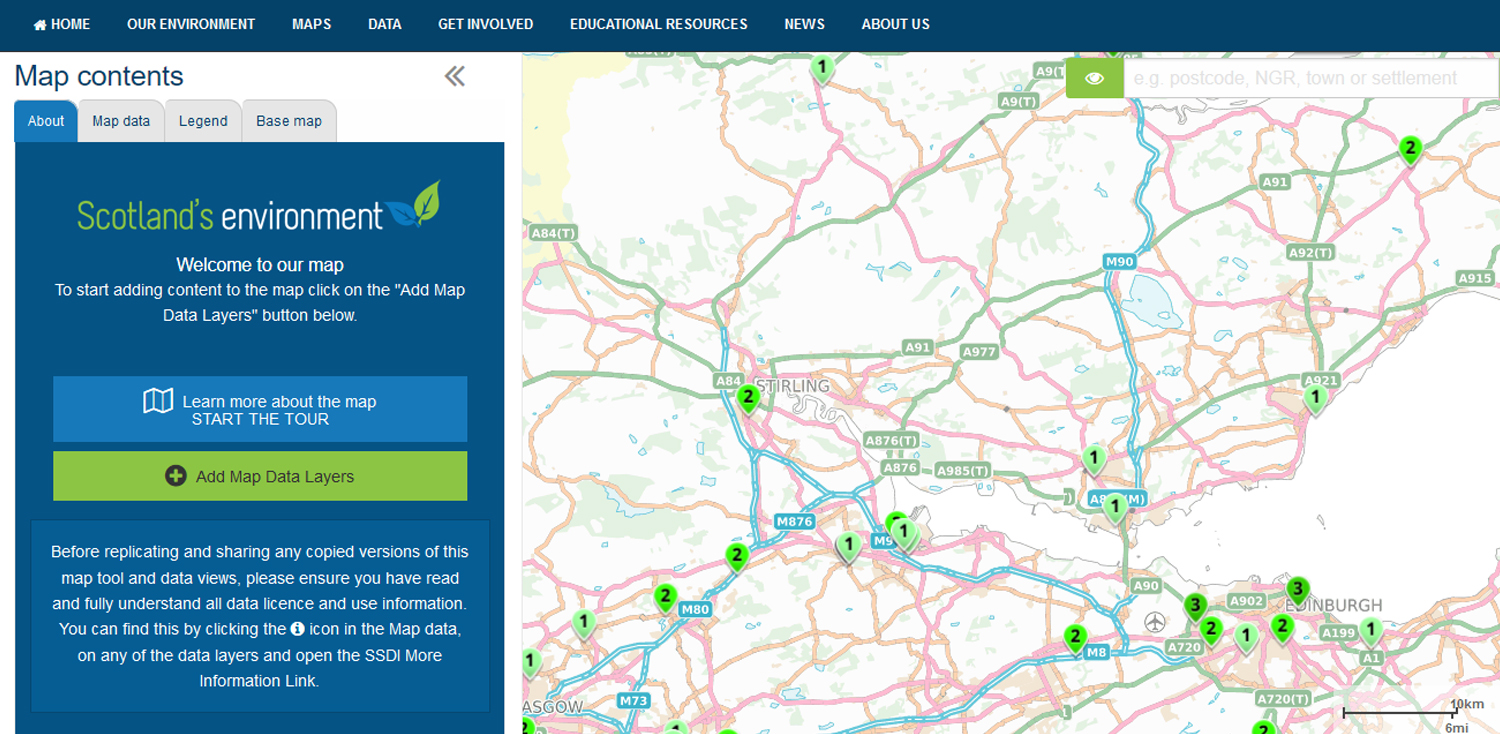This screenshot has height=734, width=1500.
Task: Click the Add Map Data Layers button
Action: tap(260, 477)
